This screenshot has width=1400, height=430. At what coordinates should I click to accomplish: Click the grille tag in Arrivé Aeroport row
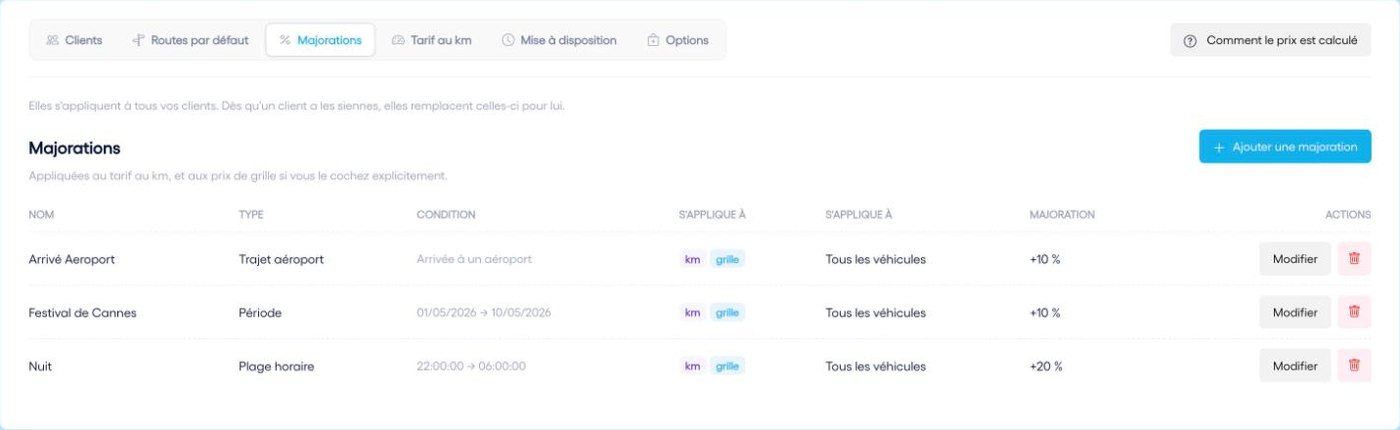pyautogui.click(x=727, y=259)
